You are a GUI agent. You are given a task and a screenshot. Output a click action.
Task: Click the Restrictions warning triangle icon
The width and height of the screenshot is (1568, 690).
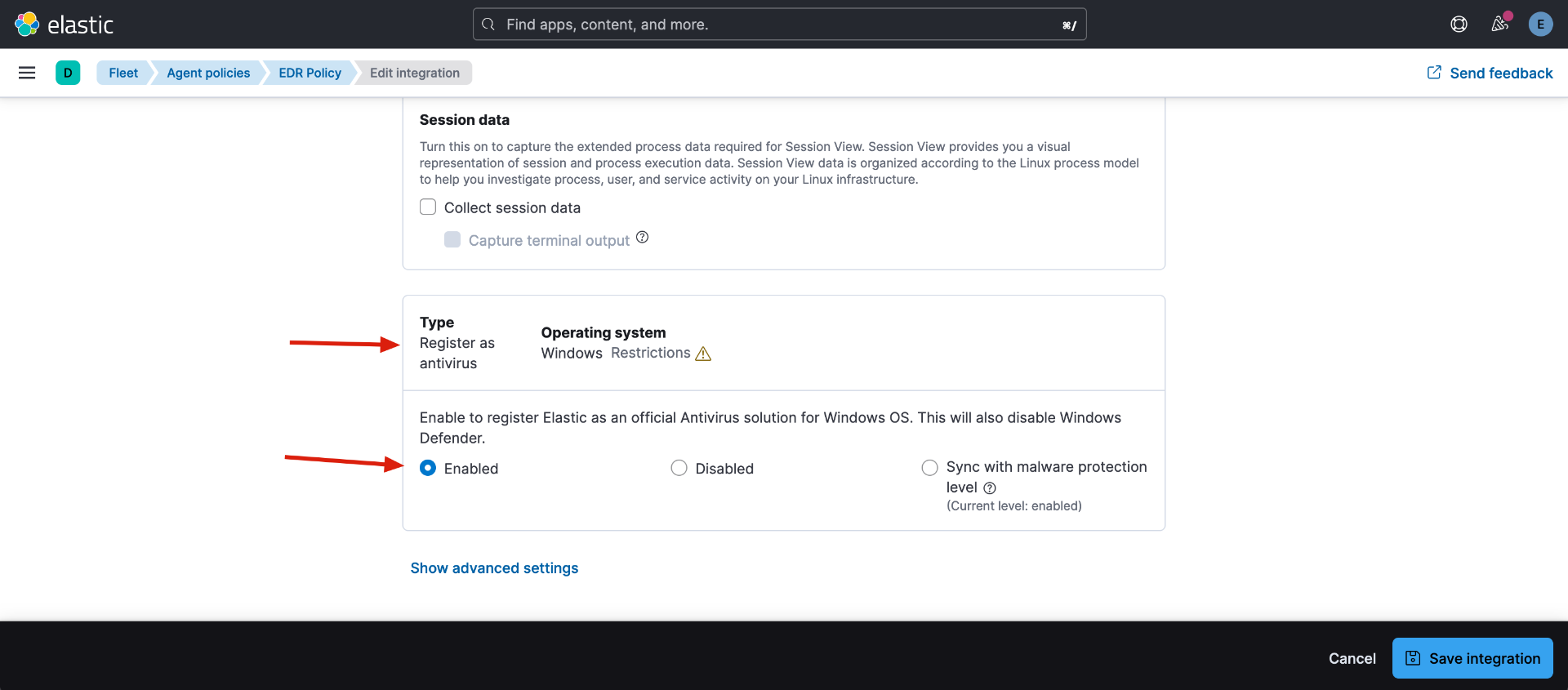point(703,354)
